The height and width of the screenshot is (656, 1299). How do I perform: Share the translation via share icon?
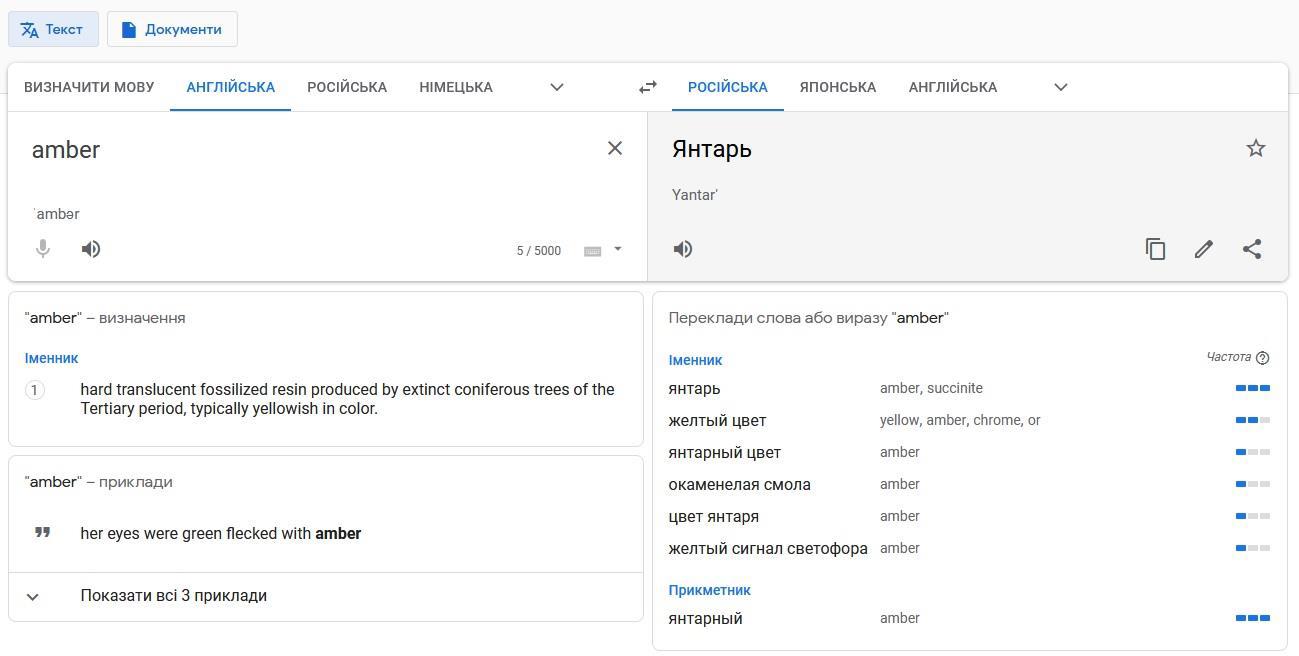point(1251,249)
